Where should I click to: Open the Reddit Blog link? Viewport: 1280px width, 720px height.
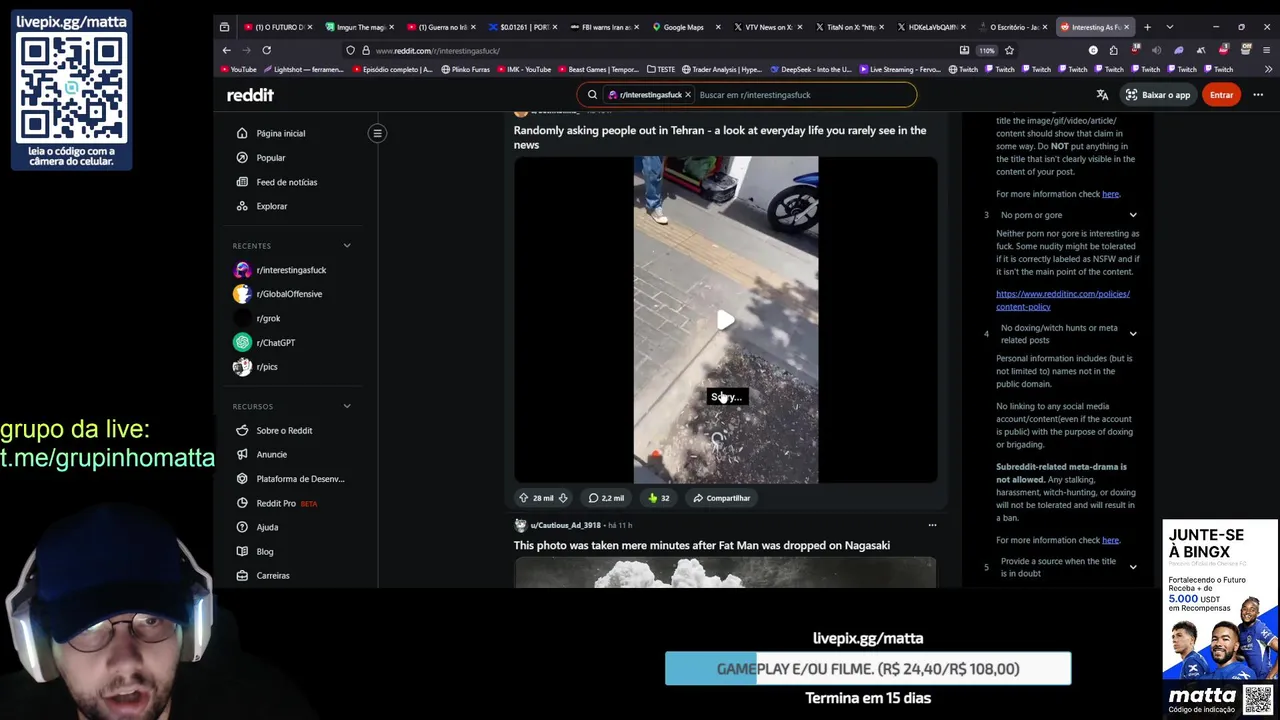[264, 551]
